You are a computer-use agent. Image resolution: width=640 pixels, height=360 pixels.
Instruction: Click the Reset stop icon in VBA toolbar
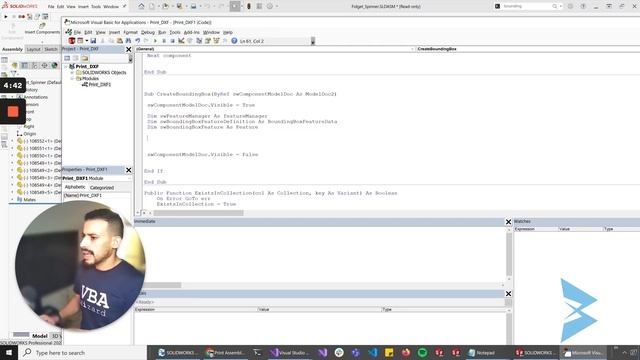coord(172,41)
